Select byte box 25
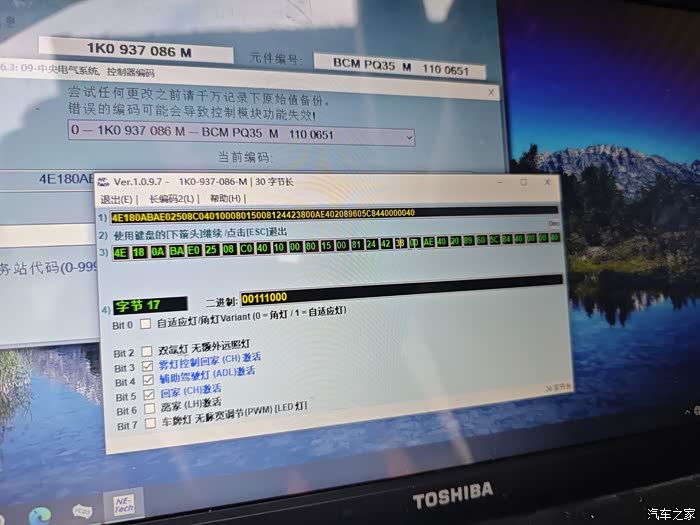Screen dimensions: 700x525 point(212,250)
